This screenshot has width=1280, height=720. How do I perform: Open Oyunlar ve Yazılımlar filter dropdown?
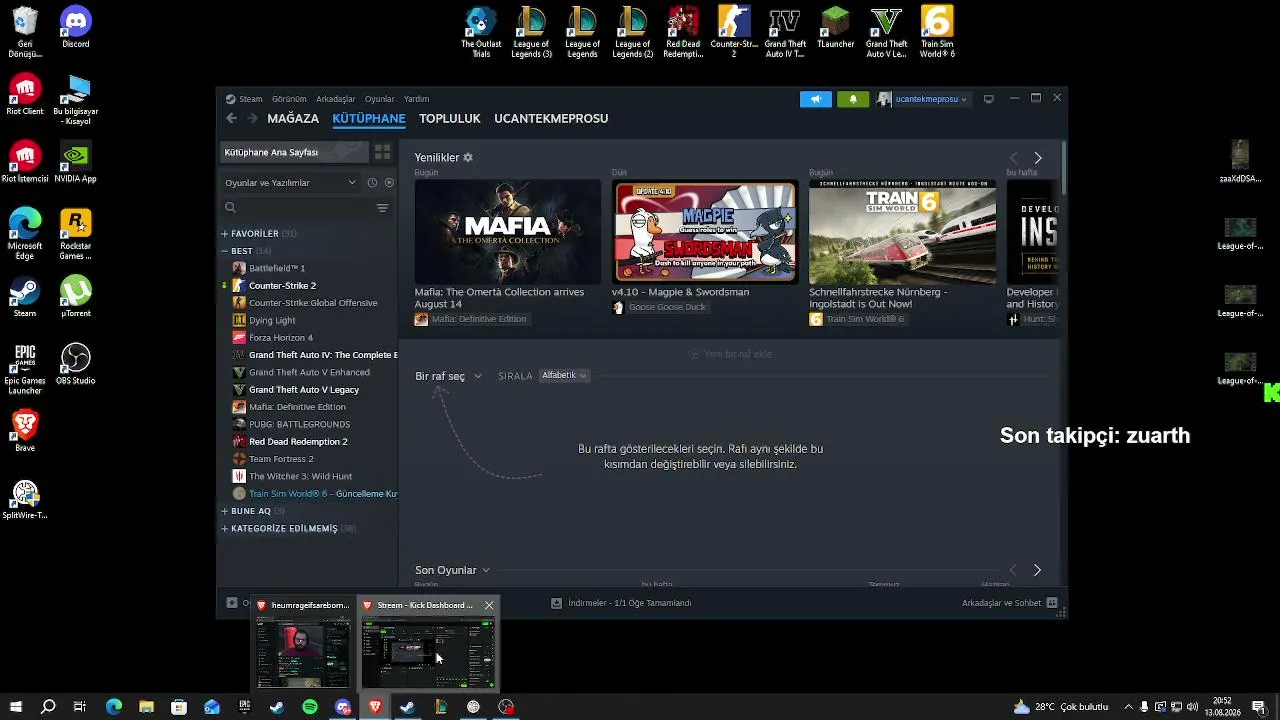point(290,183)
